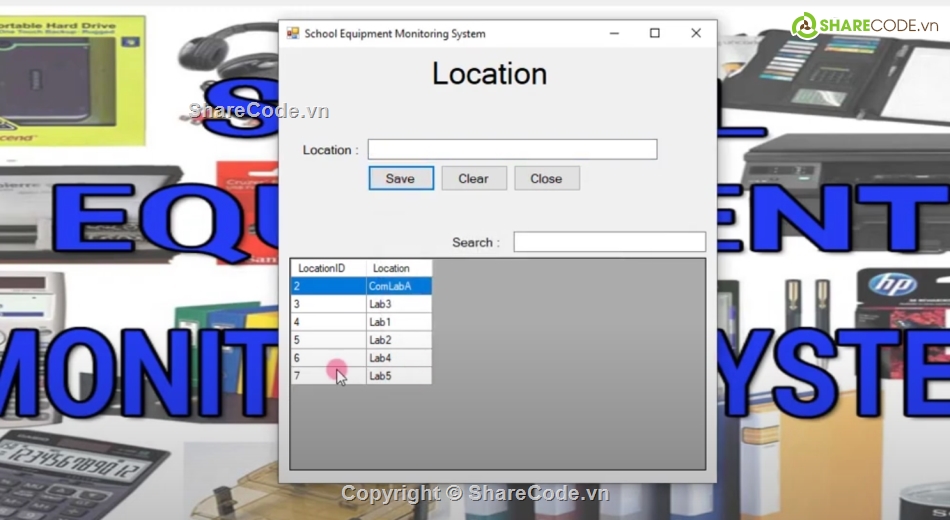Screen dimensions: 950x520
Task: Select the Lab4 cell in the grid
Action: (x=398, y=358)
